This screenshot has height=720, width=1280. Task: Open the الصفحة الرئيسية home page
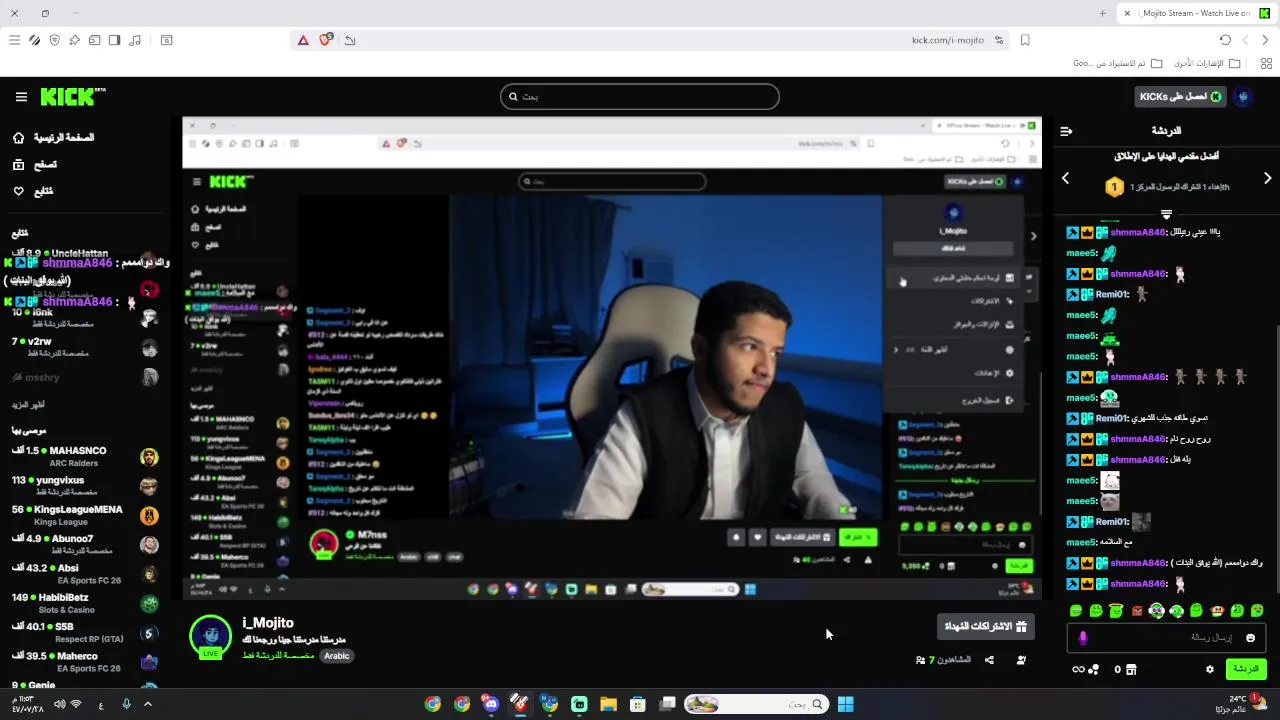point(54,137)
